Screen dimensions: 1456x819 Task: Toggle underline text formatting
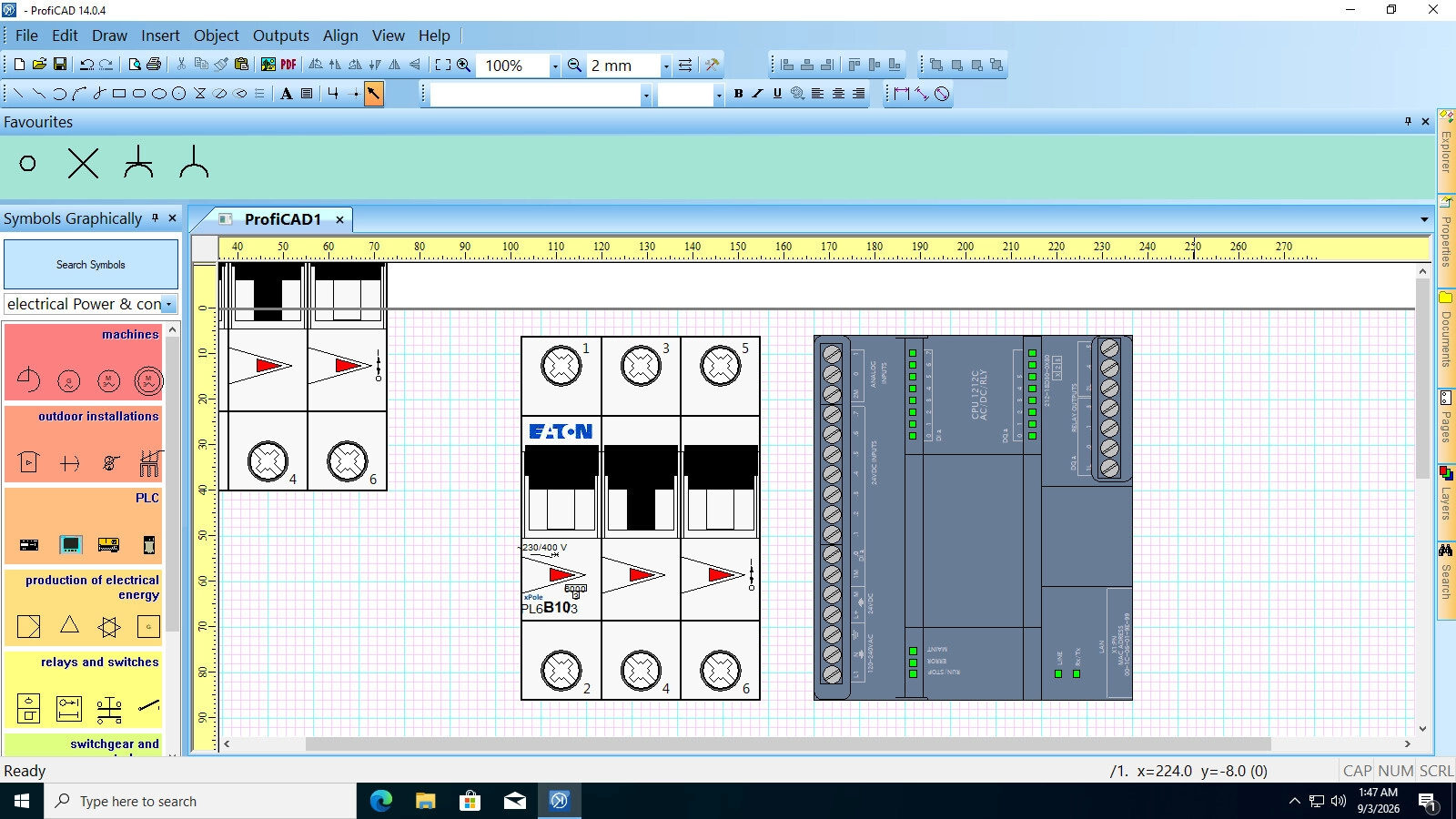click(777, 94)
